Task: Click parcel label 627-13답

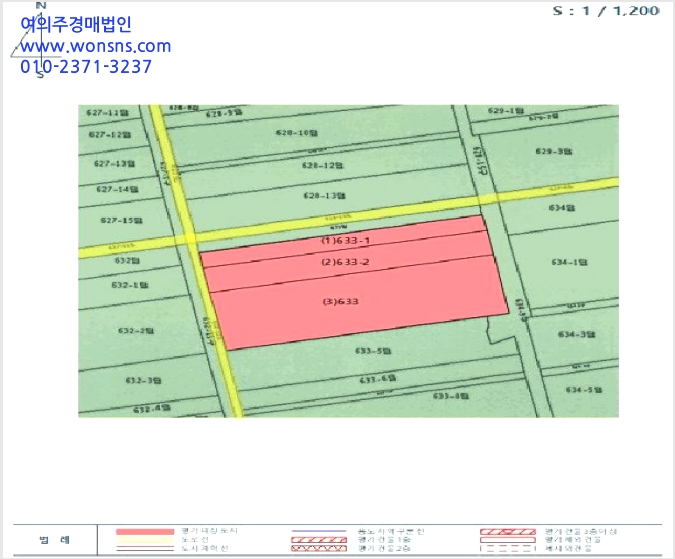Action: pyautogui.click(x=115, y=164)
